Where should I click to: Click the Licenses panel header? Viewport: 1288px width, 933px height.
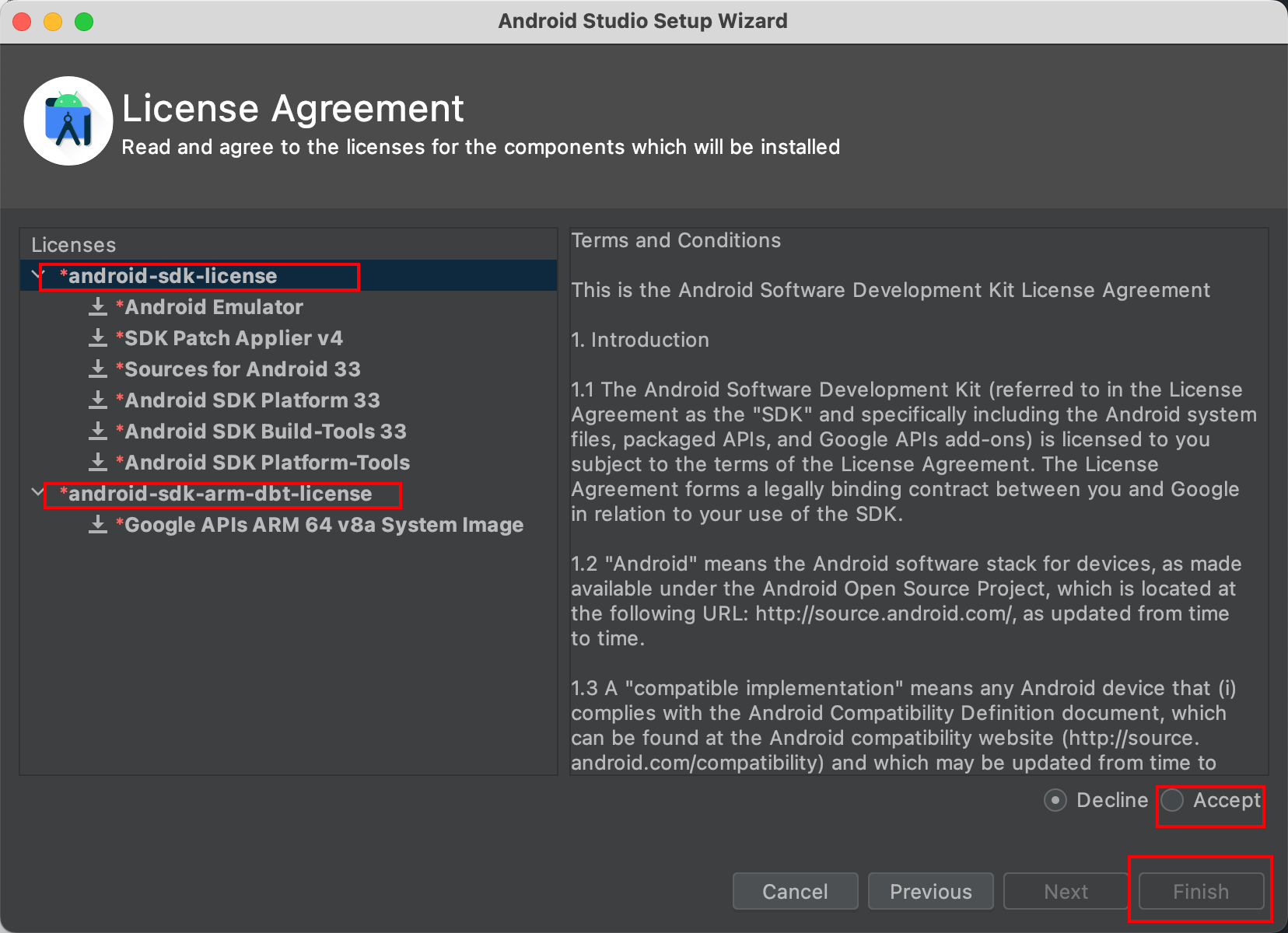click(74, 245)
